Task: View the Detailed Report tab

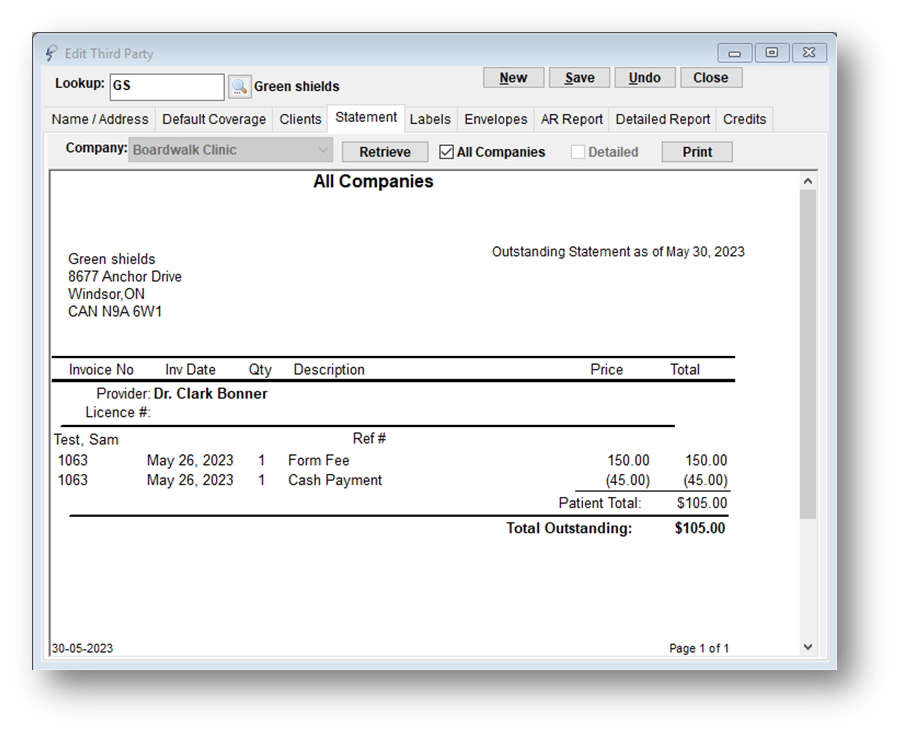Action: point(663,119)
